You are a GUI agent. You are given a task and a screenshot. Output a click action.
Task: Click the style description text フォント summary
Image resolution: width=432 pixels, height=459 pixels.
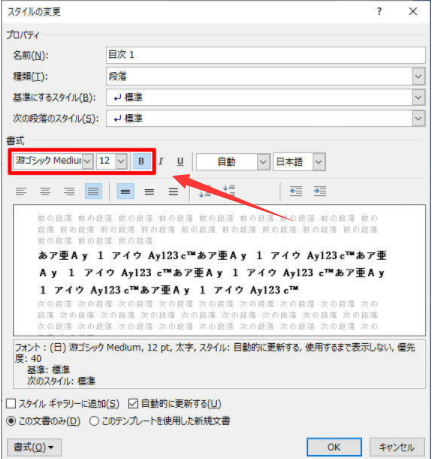pos(219,364)
